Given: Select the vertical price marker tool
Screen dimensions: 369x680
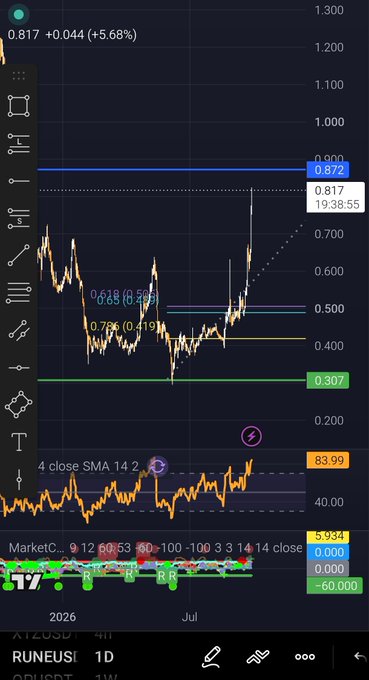Looking at the screenshot, I should click(19, 480).
